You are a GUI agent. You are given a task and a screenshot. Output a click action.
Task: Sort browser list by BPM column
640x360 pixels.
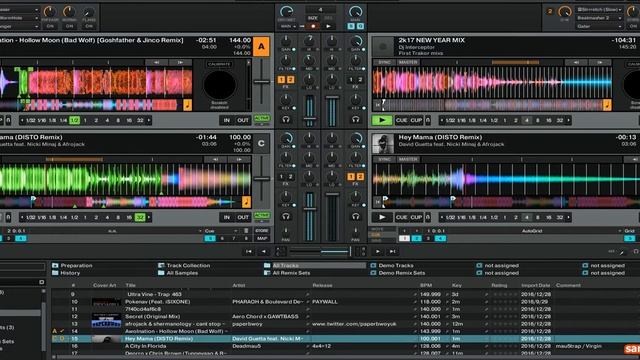[425, 285]
